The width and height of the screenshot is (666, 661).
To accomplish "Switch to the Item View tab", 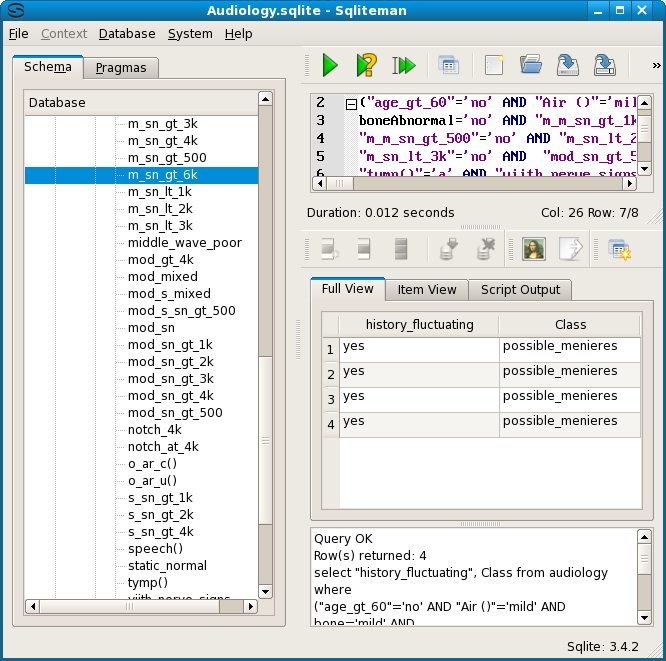I will [x=427, y=289].
